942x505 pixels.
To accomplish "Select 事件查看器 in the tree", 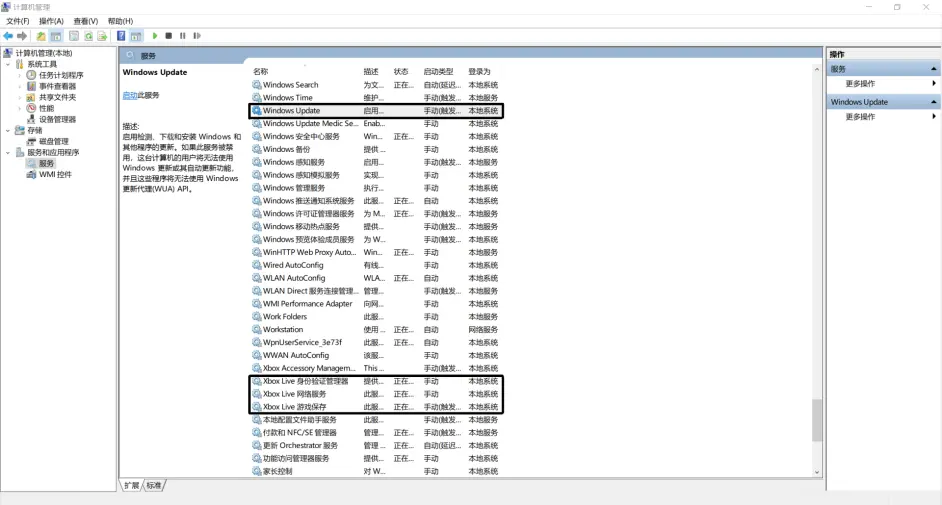I will tap(58, 86).
